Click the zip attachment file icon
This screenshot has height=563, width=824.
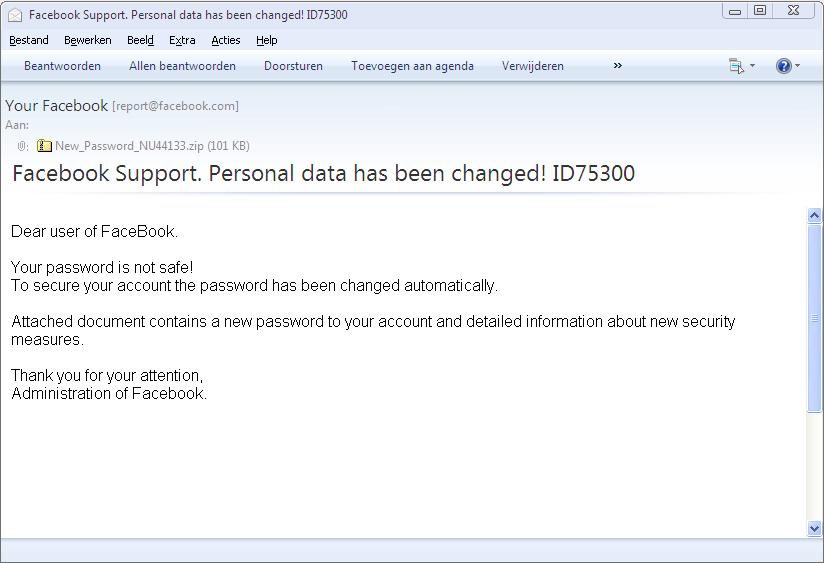[44, 146]
